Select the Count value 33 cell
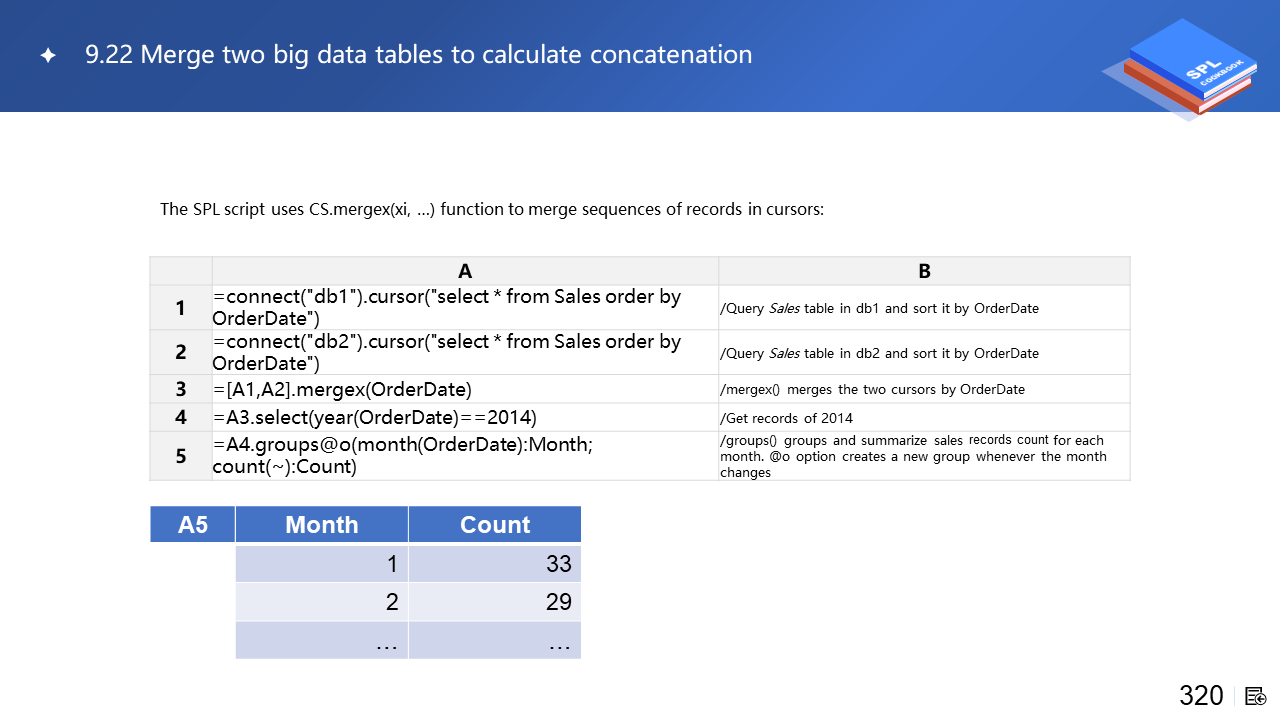The height and width of the screenshot is (720, 1280). pos(495,564)
